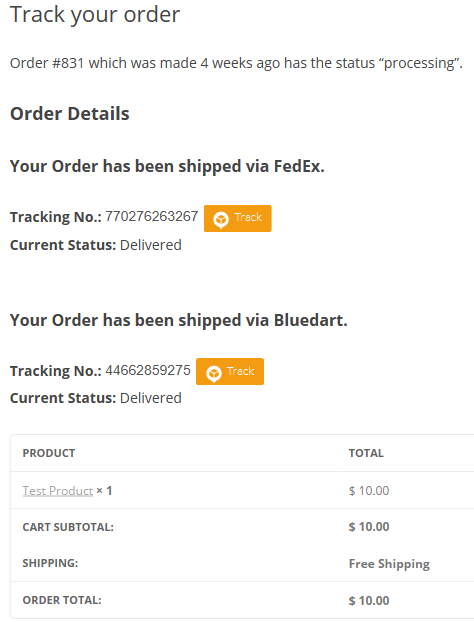Click the ORDER TOTAL amount $10.00
The image size is (474, 622).
coord(369,601)
